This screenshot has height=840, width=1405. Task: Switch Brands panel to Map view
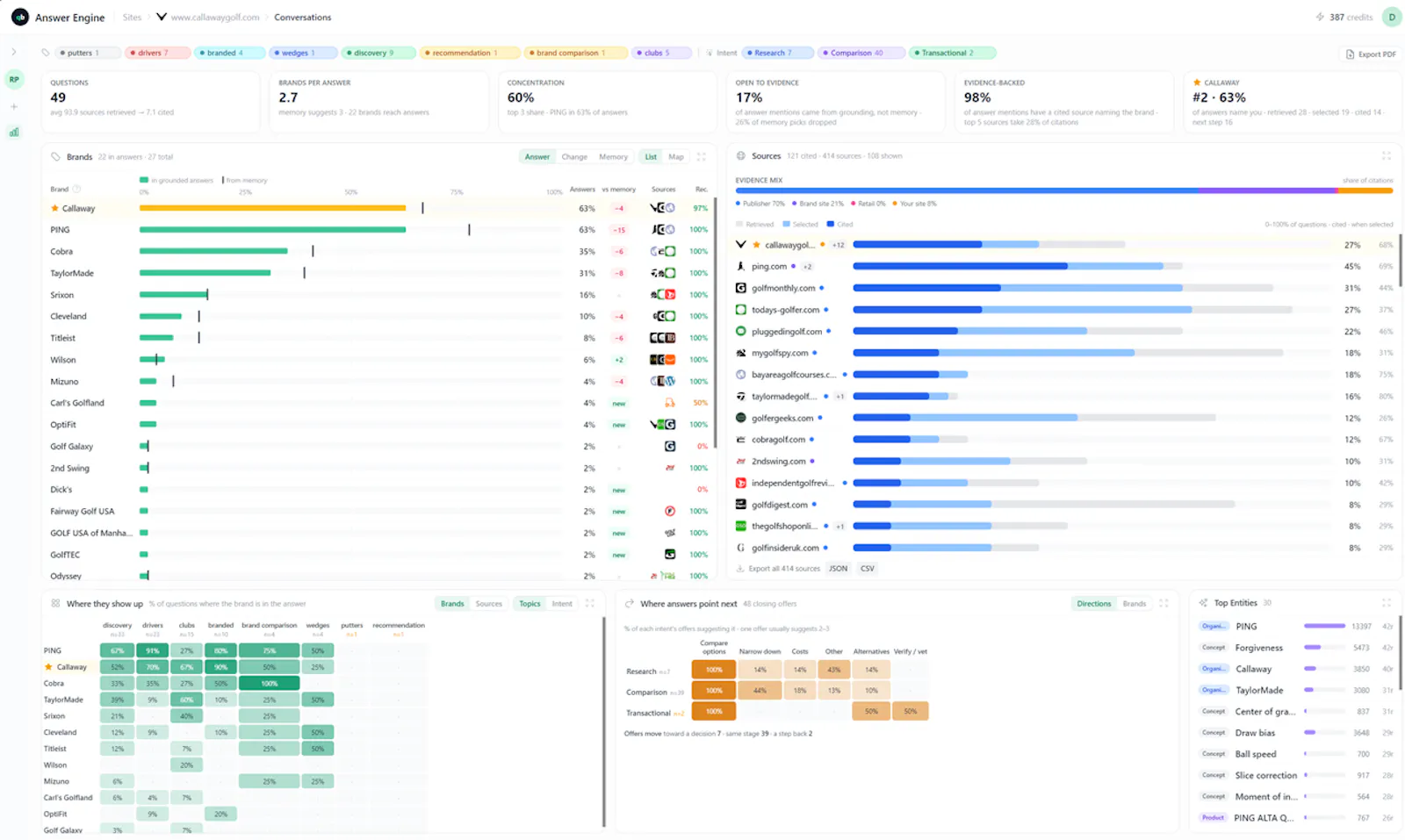[x=675, y=157]
